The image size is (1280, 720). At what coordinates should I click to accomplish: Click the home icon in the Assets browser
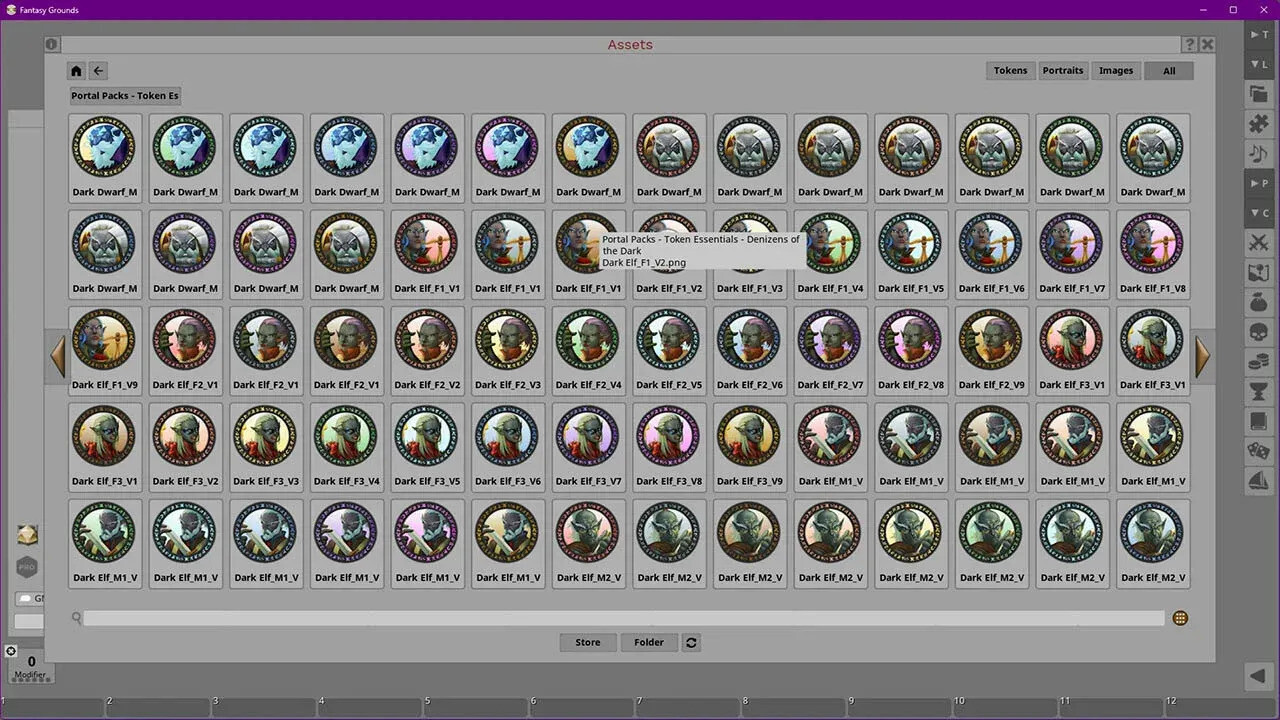(76, 70)
